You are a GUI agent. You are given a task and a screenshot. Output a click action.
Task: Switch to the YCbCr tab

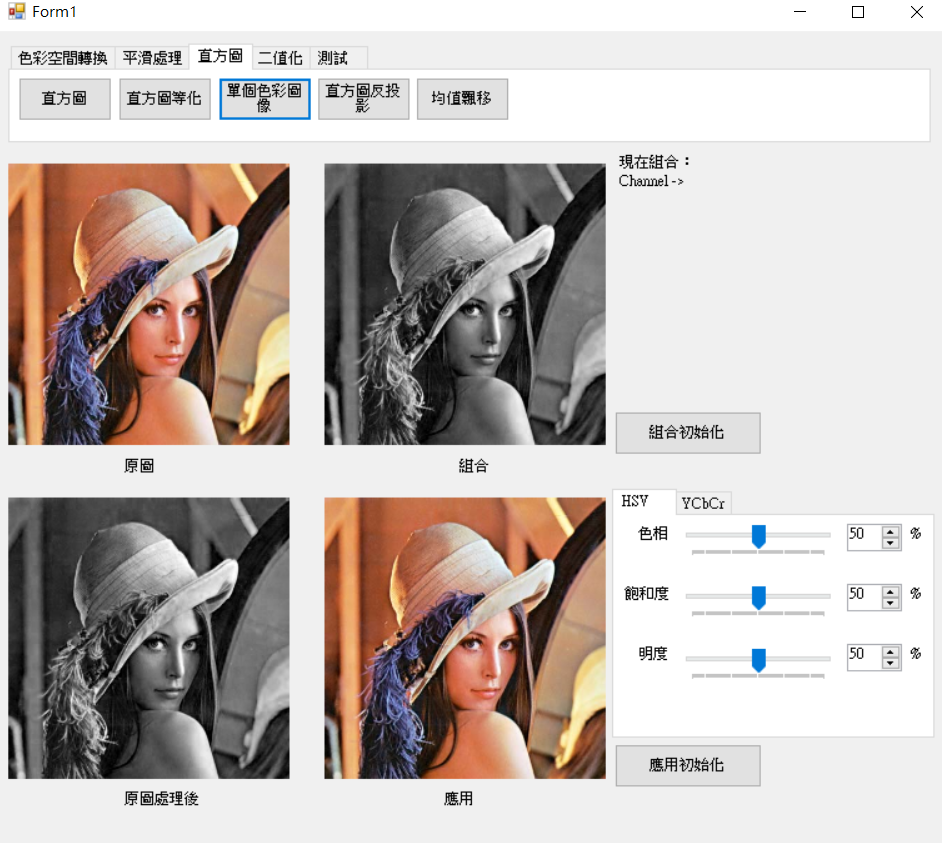(x=703, y=504)
